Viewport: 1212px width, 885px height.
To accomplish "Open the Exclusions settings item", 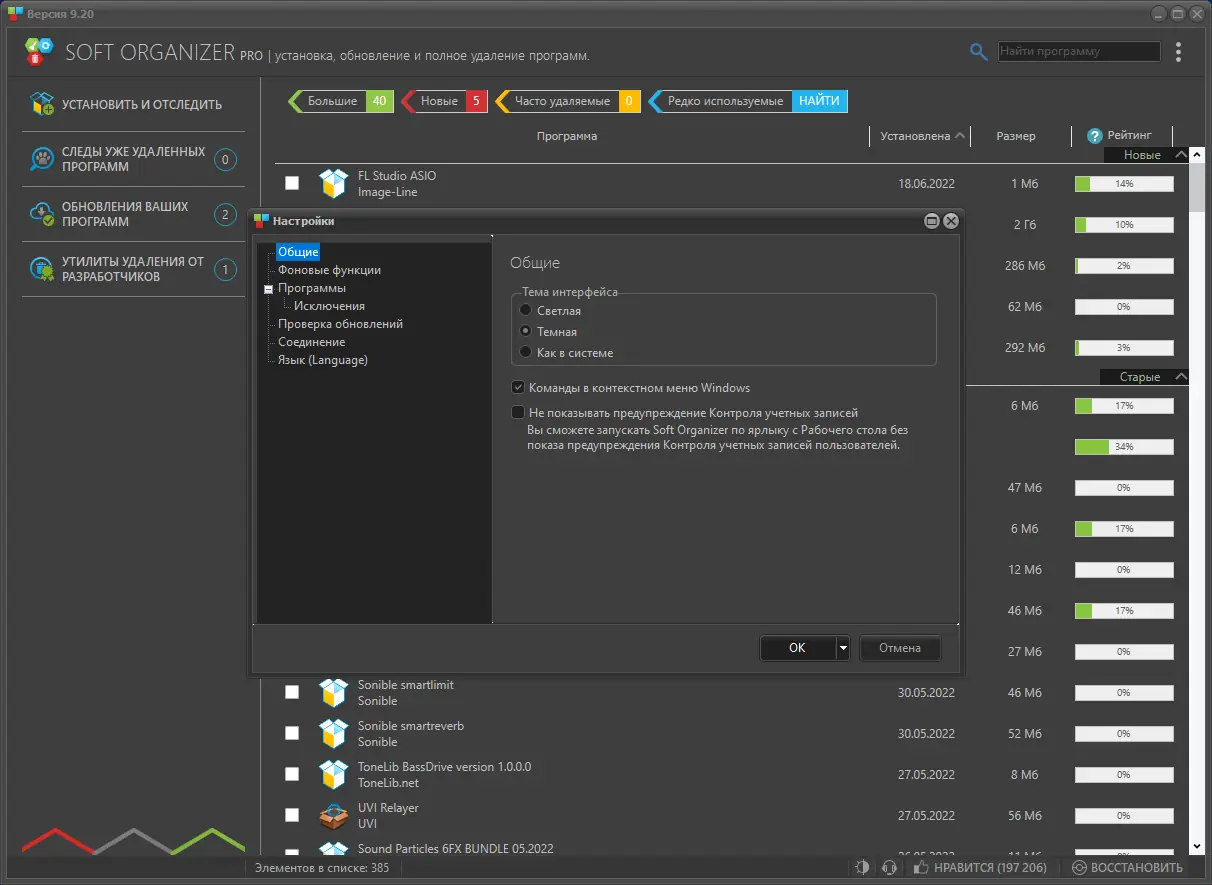I will tap(329, 306).
